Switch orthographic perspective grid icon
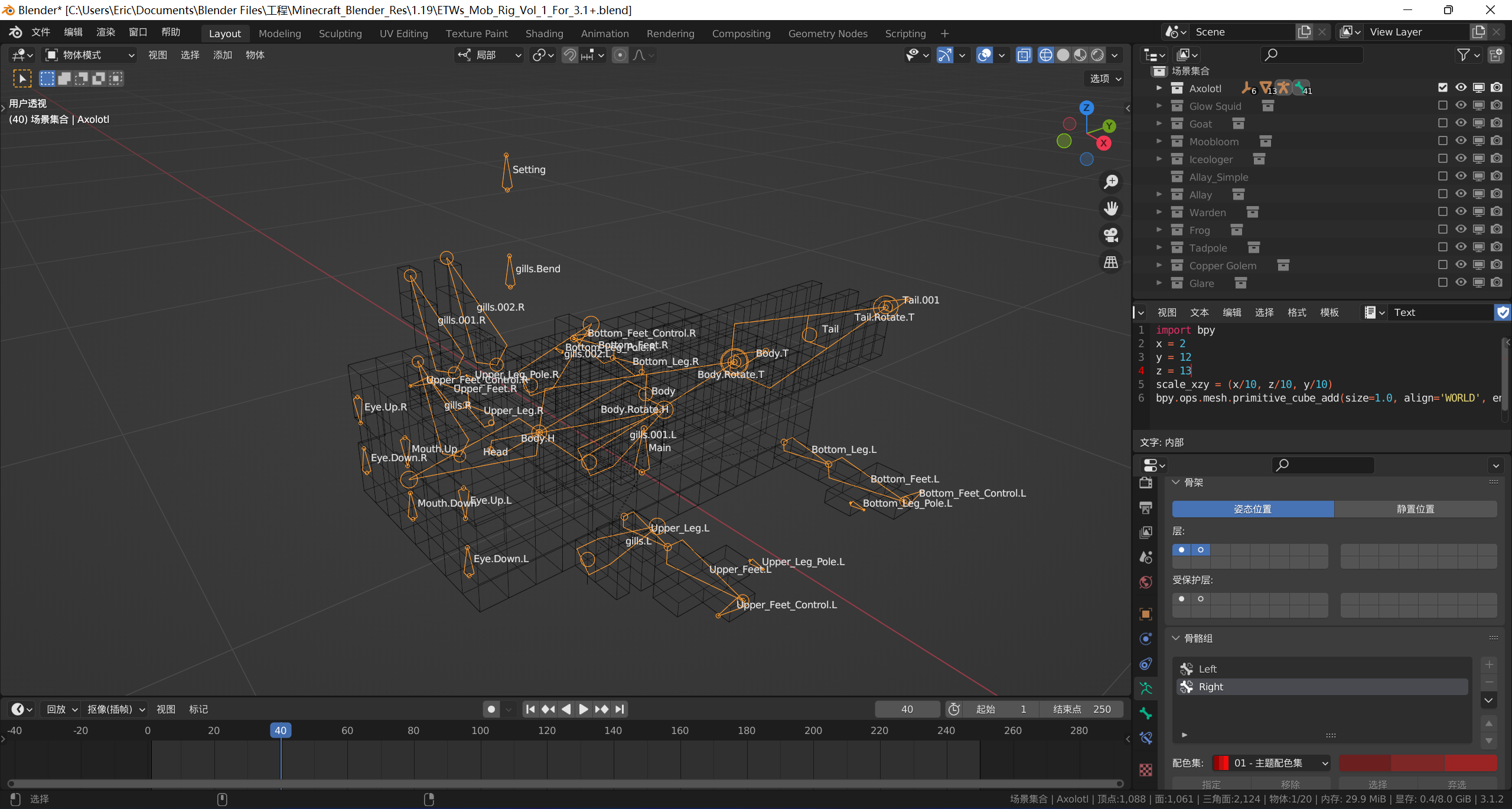1512x809 pixels. [x=1111, y=262]
